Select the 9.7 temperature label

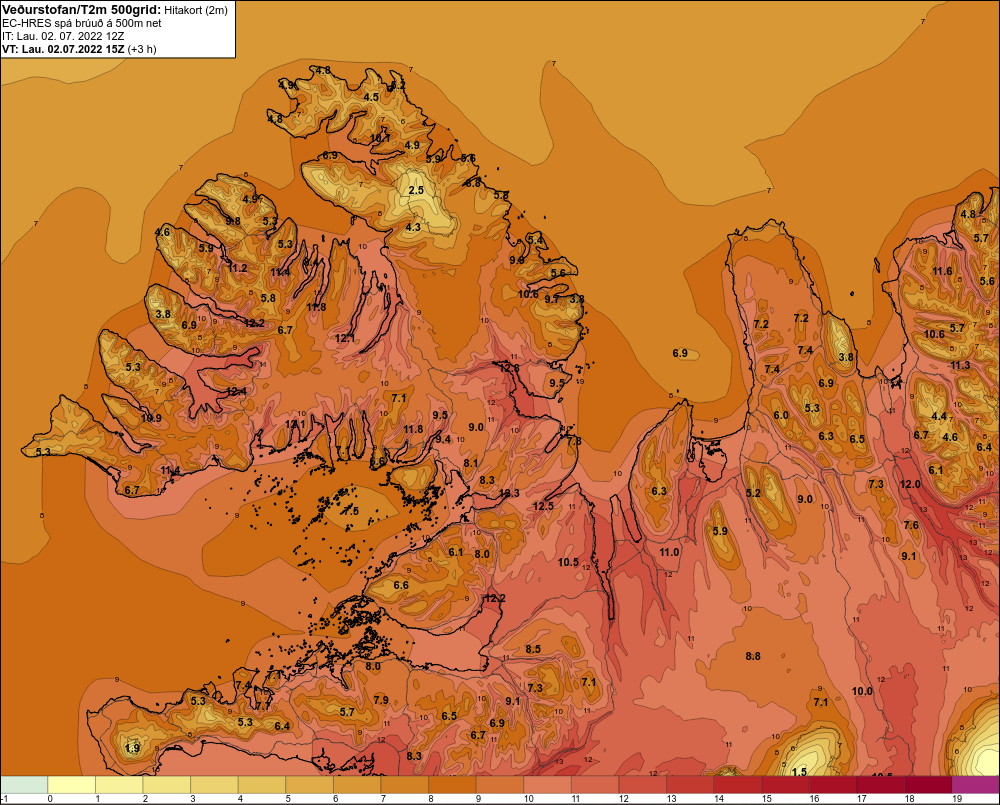click(552, 299)
